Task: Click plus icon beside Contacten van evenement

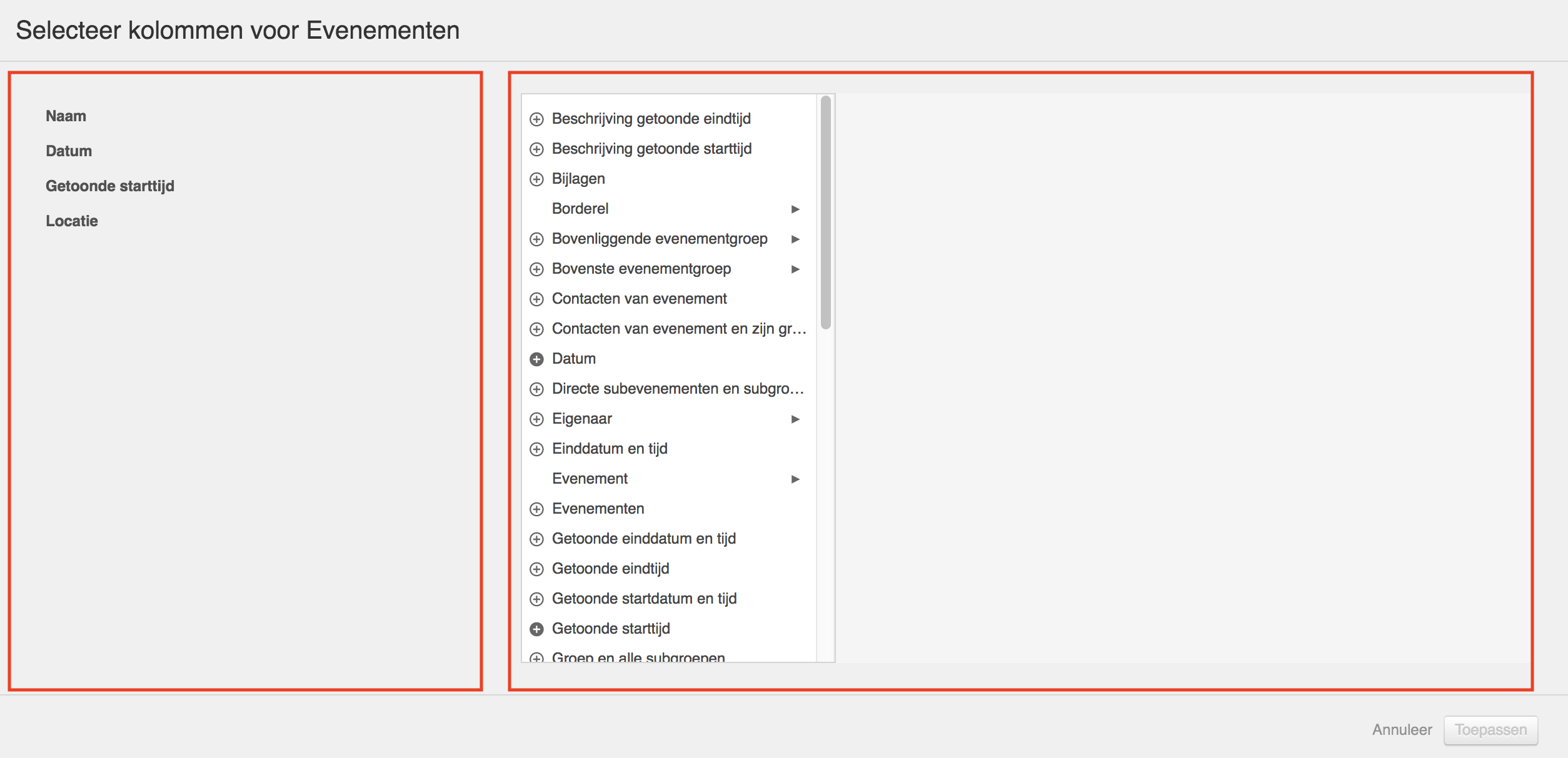Action: coord(536,299)
